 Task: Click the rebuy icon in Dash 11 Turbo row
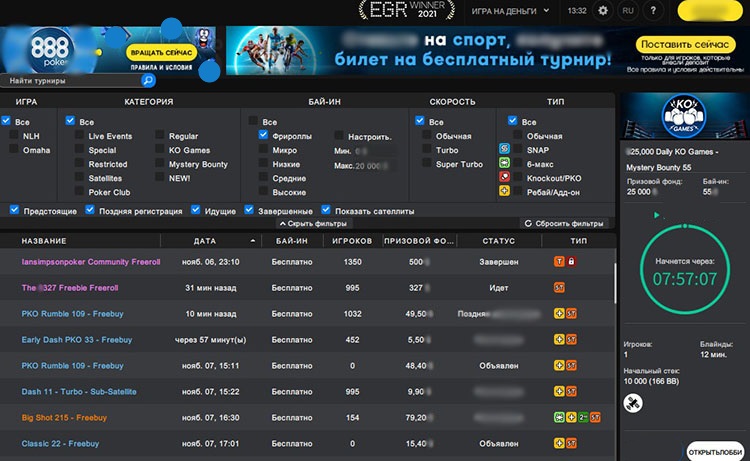pos(559,391)
